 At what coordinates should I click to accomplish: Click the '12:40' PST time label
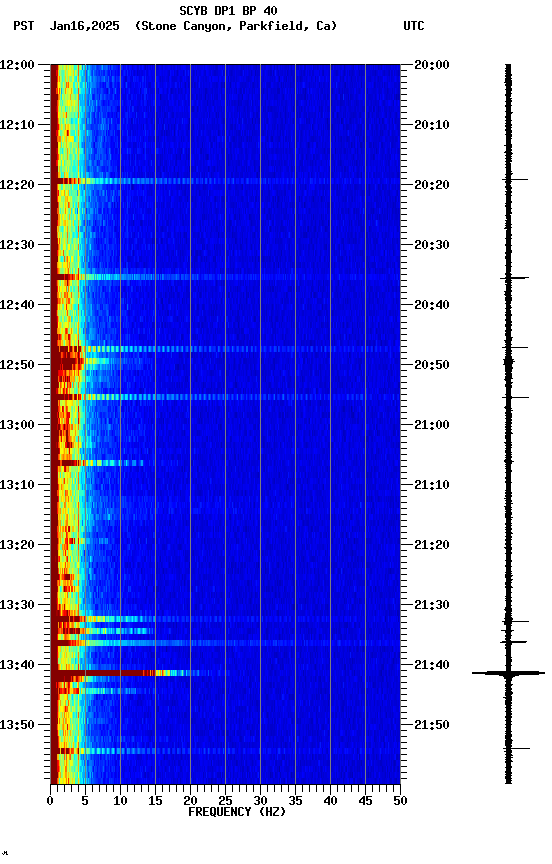pos(17,305)
